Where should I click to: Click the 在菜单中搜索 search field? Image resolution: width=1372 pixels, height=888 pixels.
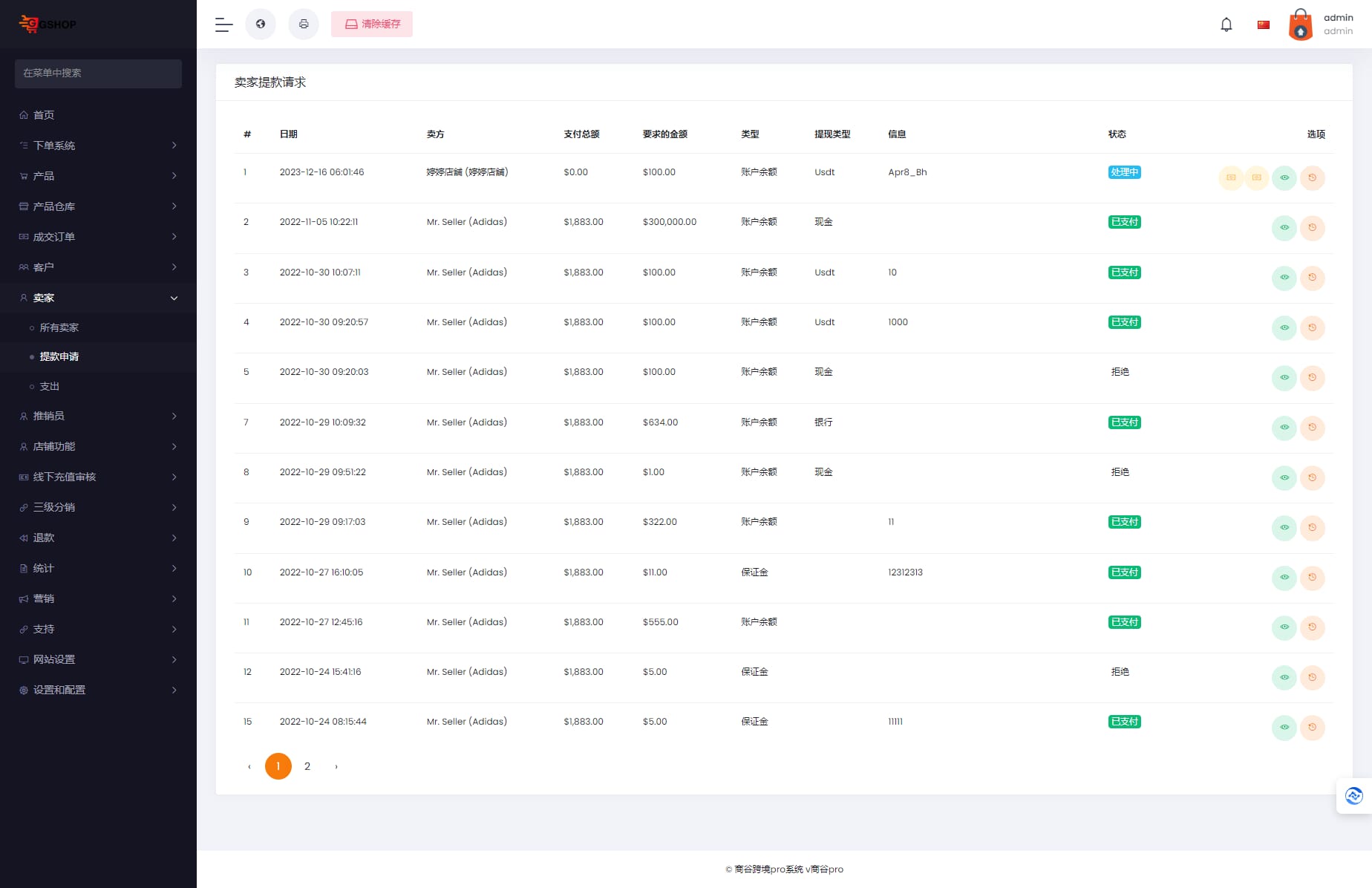click(98, 74)
